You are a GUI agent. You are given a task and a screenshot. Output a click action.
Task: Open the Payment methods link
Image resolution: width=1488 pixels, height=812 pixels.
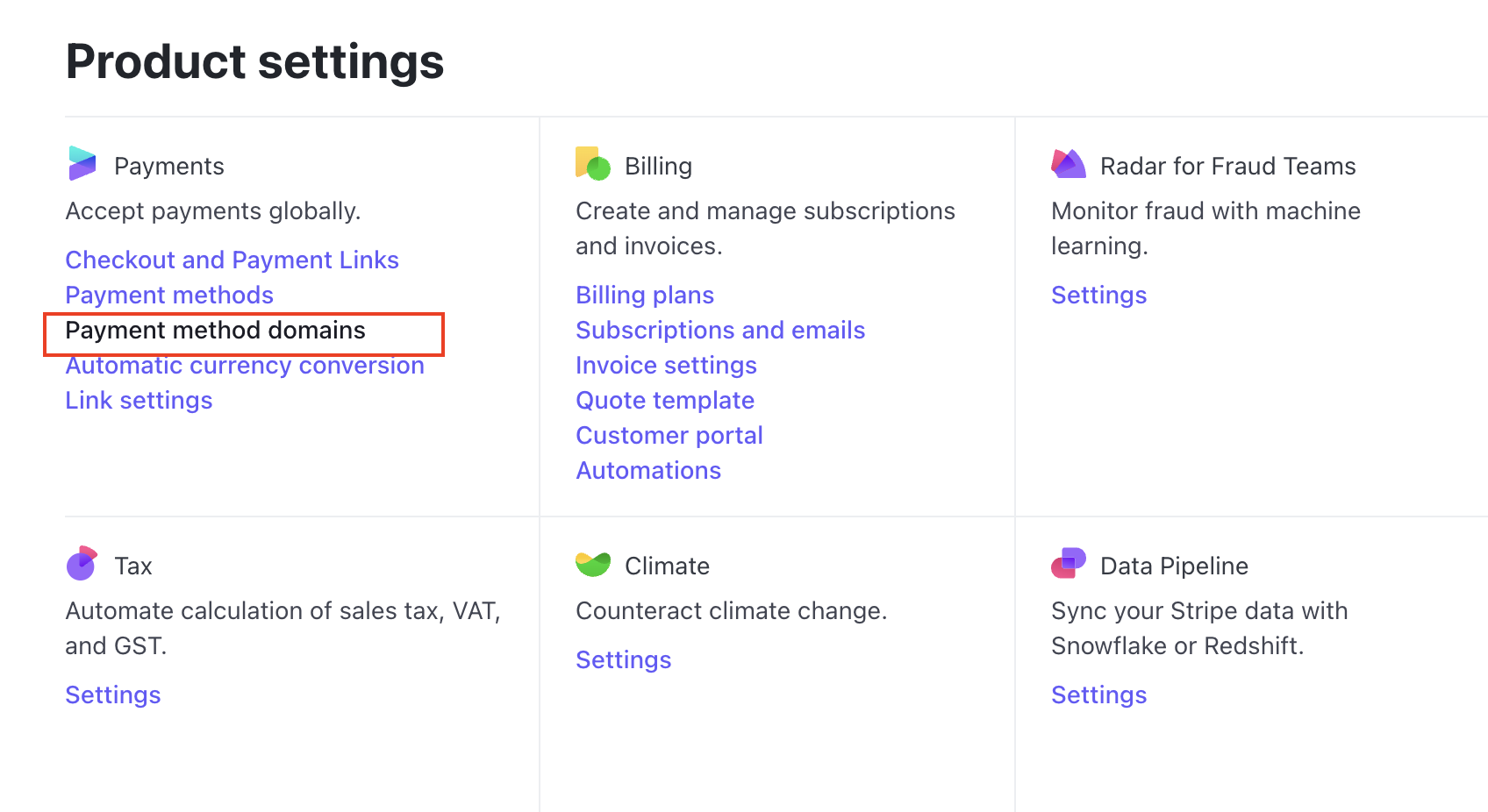tap(169, 296)
